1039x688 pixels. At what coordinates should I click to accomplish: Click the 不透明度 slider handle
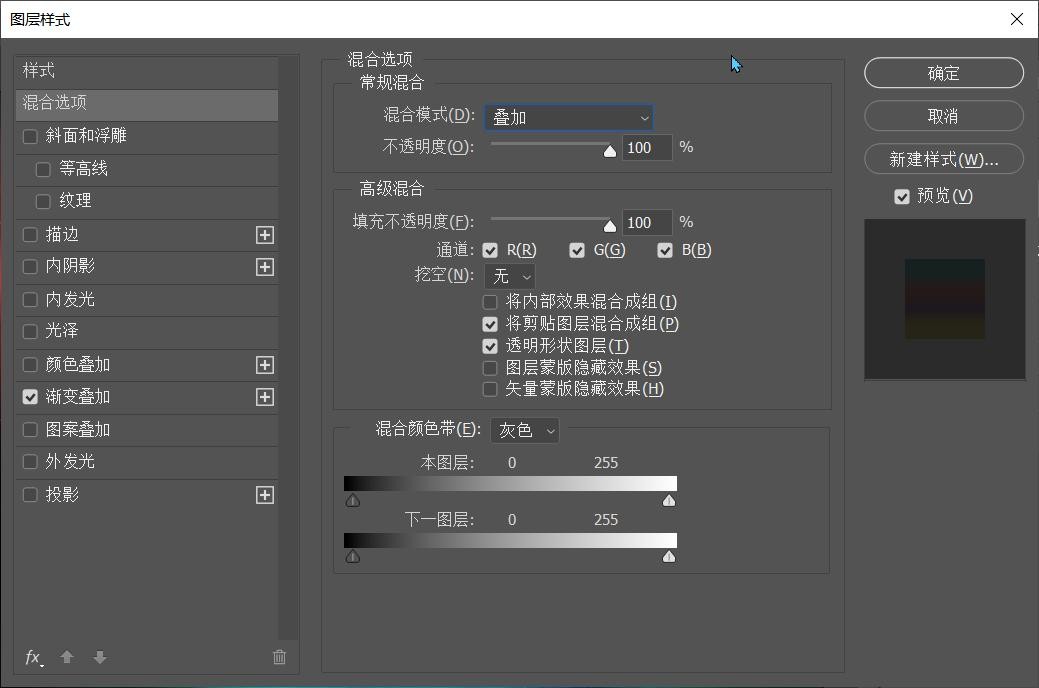click(x=610, y=150)
